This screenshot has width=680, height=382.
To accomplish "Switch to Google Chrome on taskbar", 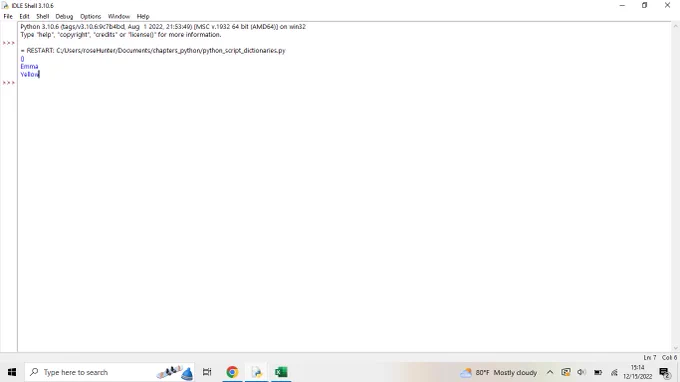I will (x=232, y=372).
